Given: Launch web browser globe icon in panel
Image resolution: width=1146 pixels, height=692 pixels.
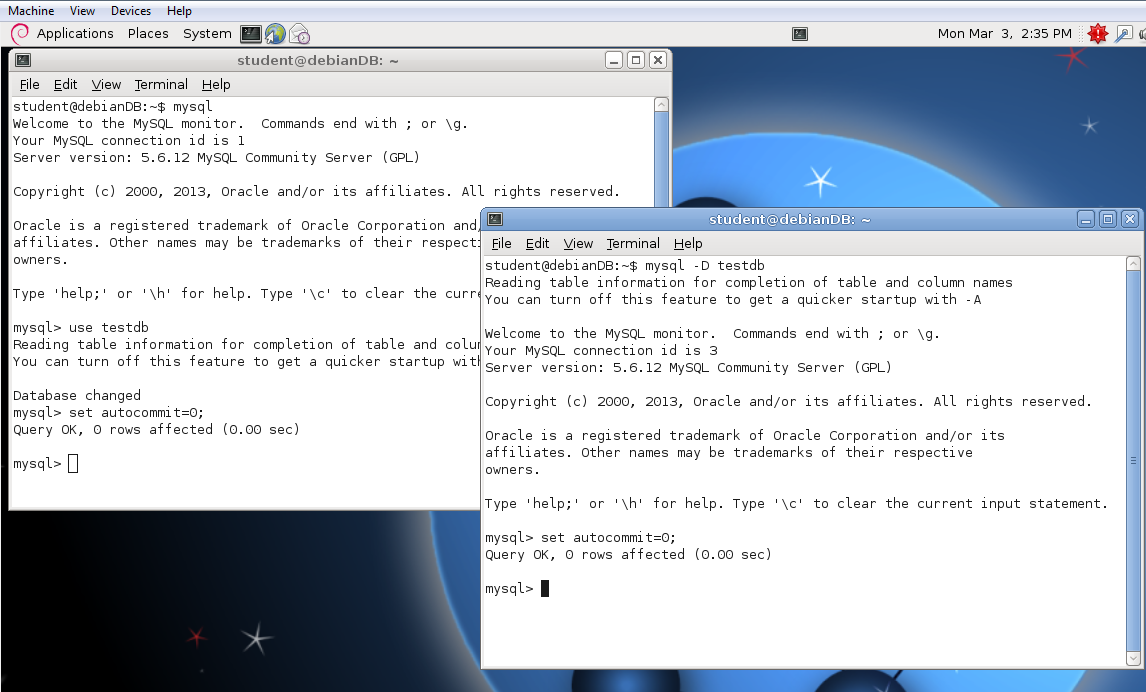Looking at the screenshot, I should 275,34.
